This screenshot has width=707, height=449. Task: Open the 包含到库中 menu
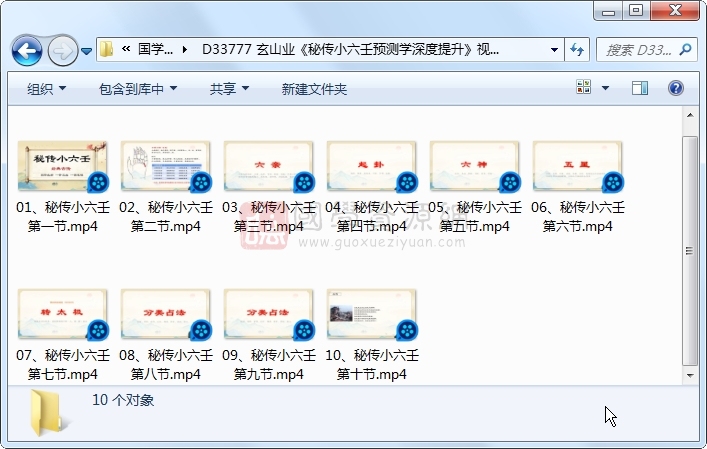tap(138, 89)
